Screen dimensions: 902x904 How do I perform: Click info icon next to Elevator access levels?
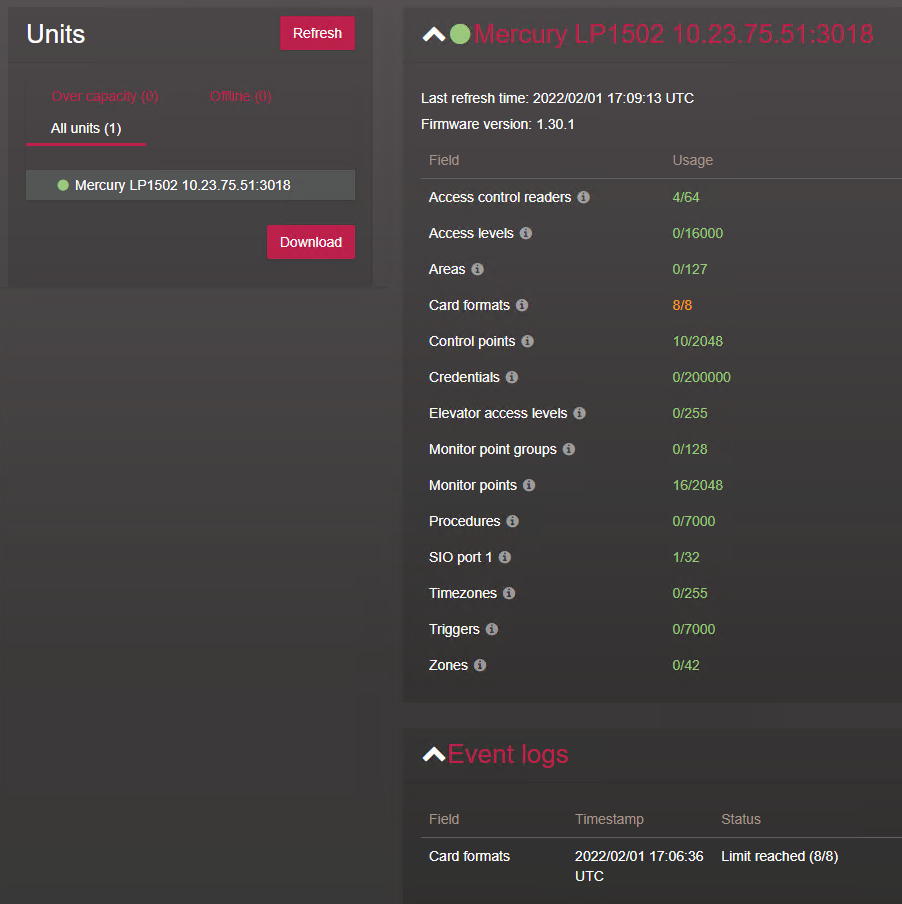coord(580,413)
